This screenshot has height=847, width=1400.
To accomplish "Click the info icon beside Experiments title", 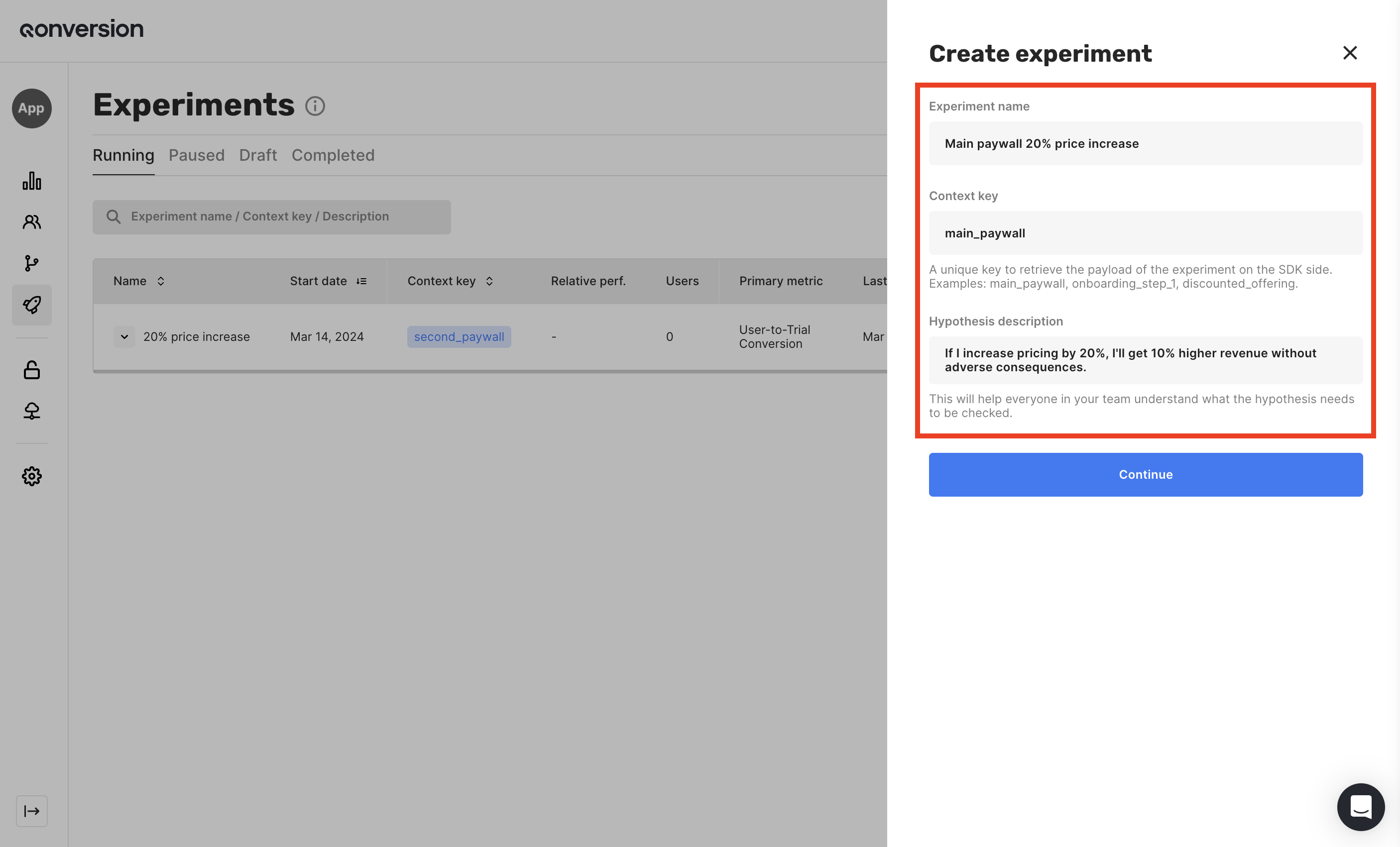I will [315, 106].
